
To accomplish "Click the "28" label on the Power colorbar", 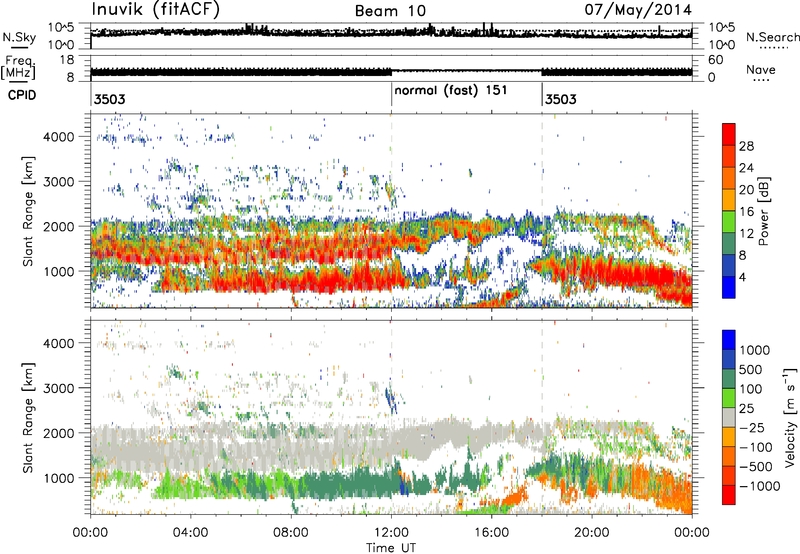I will (x=746, y=146).
